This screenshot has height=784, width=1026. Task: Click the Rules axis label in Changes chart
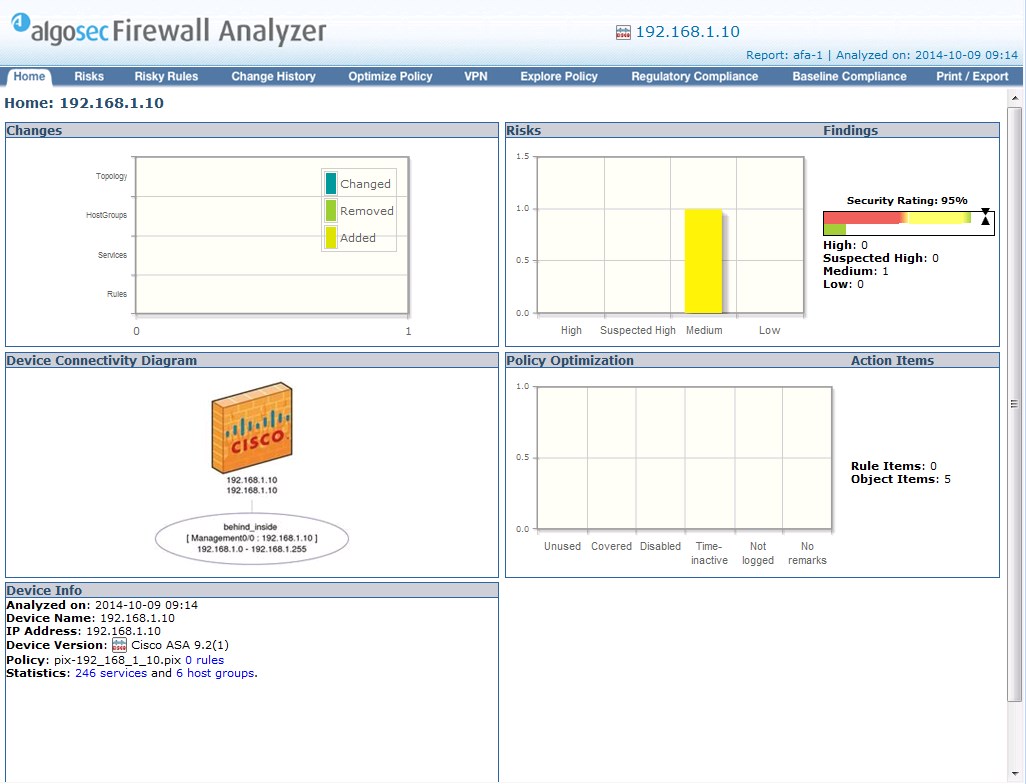point(117,294)
